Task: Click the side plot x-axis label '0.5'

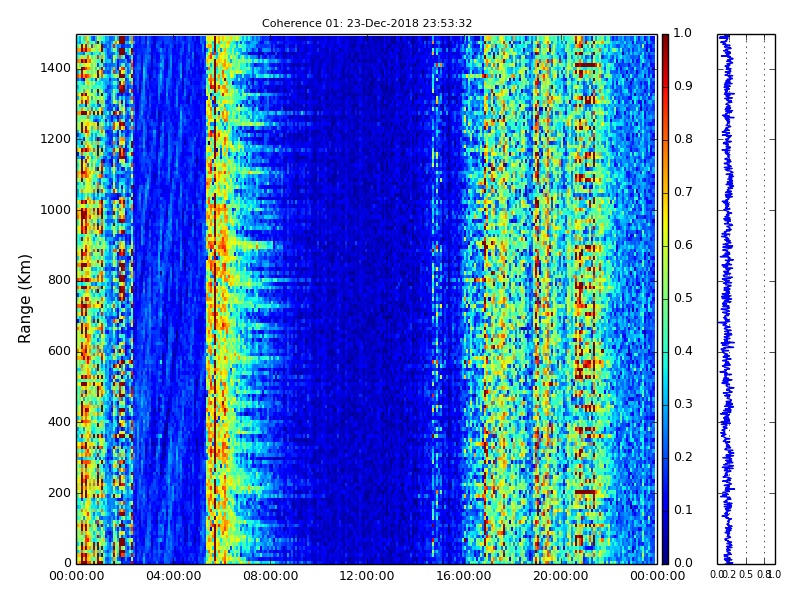Action: pyautogui.click(x=746, y=574)
